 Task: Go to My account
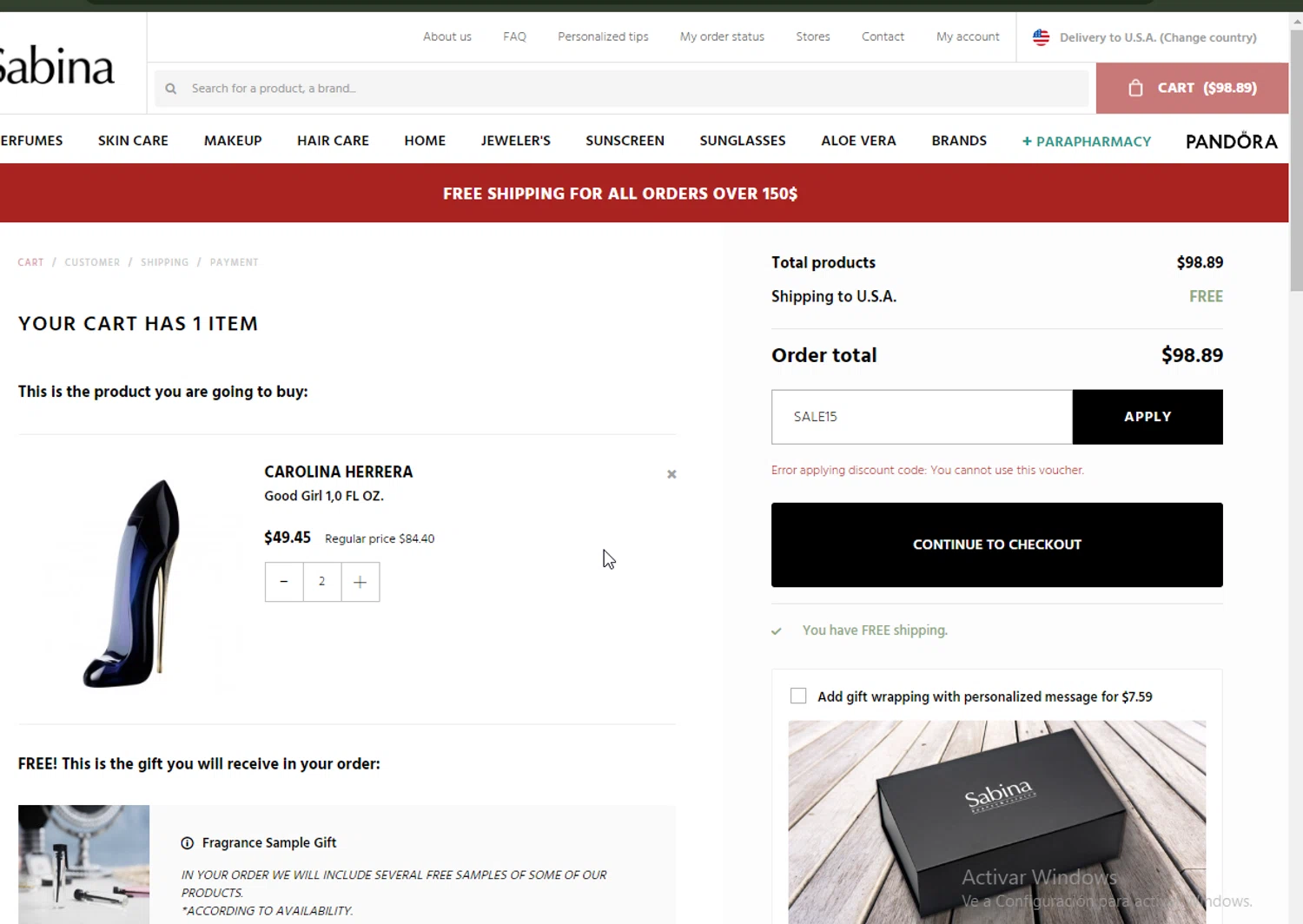click(x=968, y=36)
